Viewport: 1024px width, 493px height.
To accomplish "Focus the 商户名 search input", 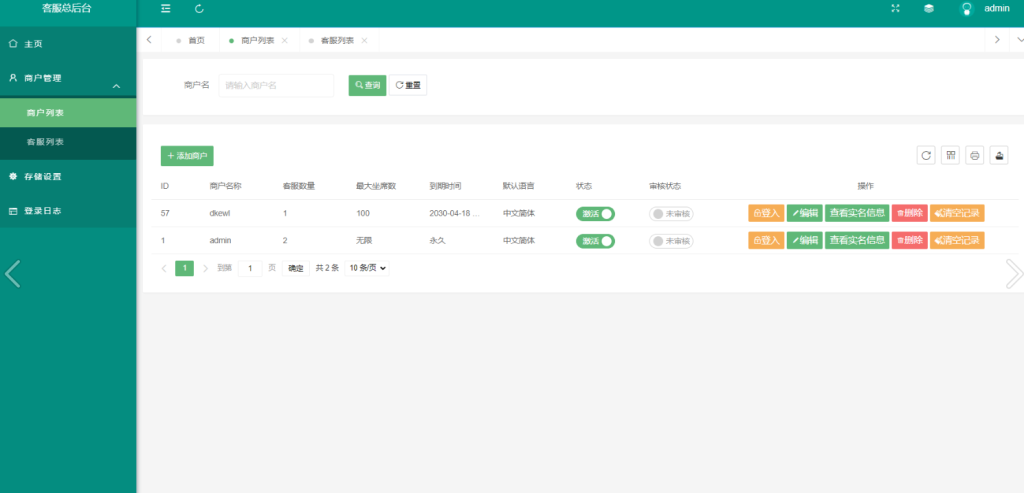I will 276,85.
